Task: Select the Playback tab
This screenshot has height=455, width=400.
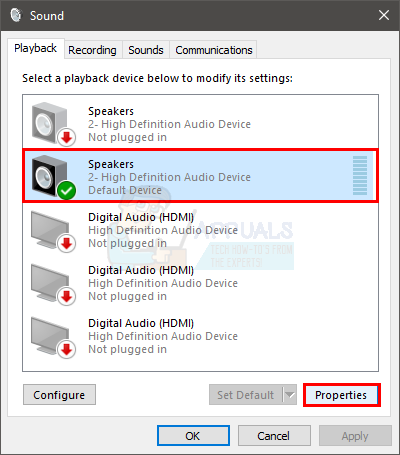Action: pyautogui.click(x=35, y=49)
